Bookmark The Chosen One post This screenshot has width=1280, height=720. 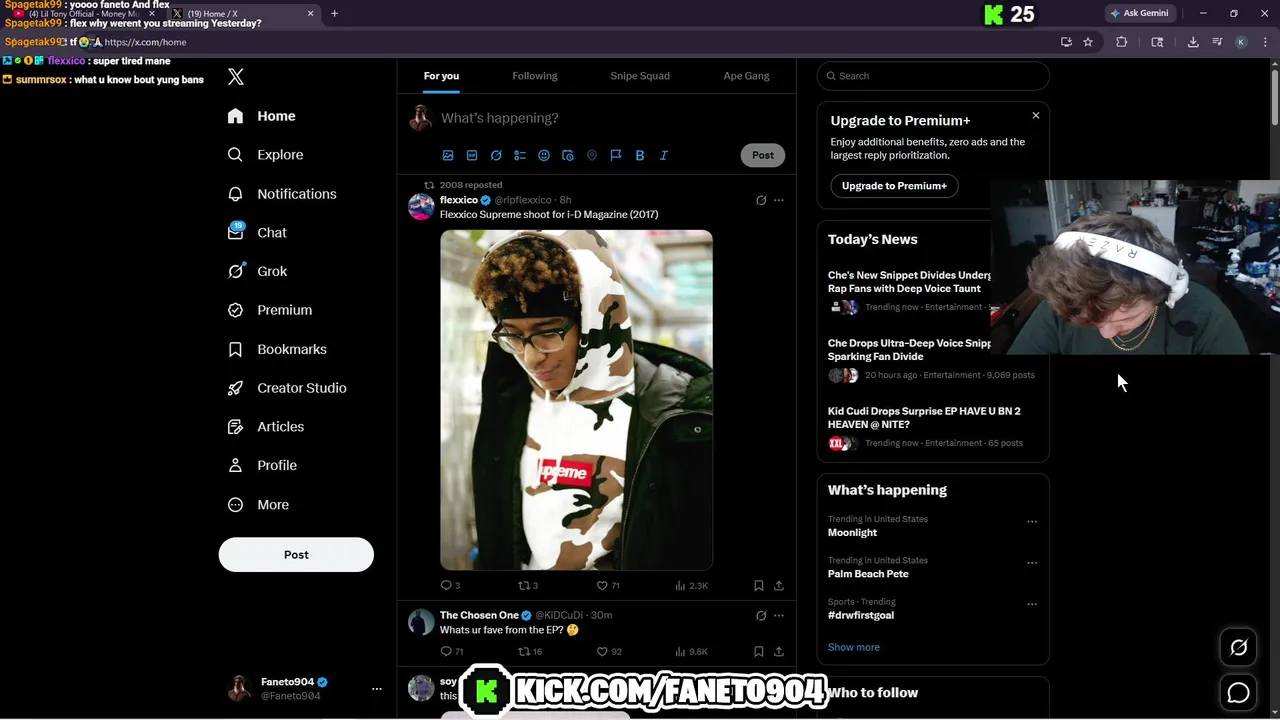coord(759,651)
